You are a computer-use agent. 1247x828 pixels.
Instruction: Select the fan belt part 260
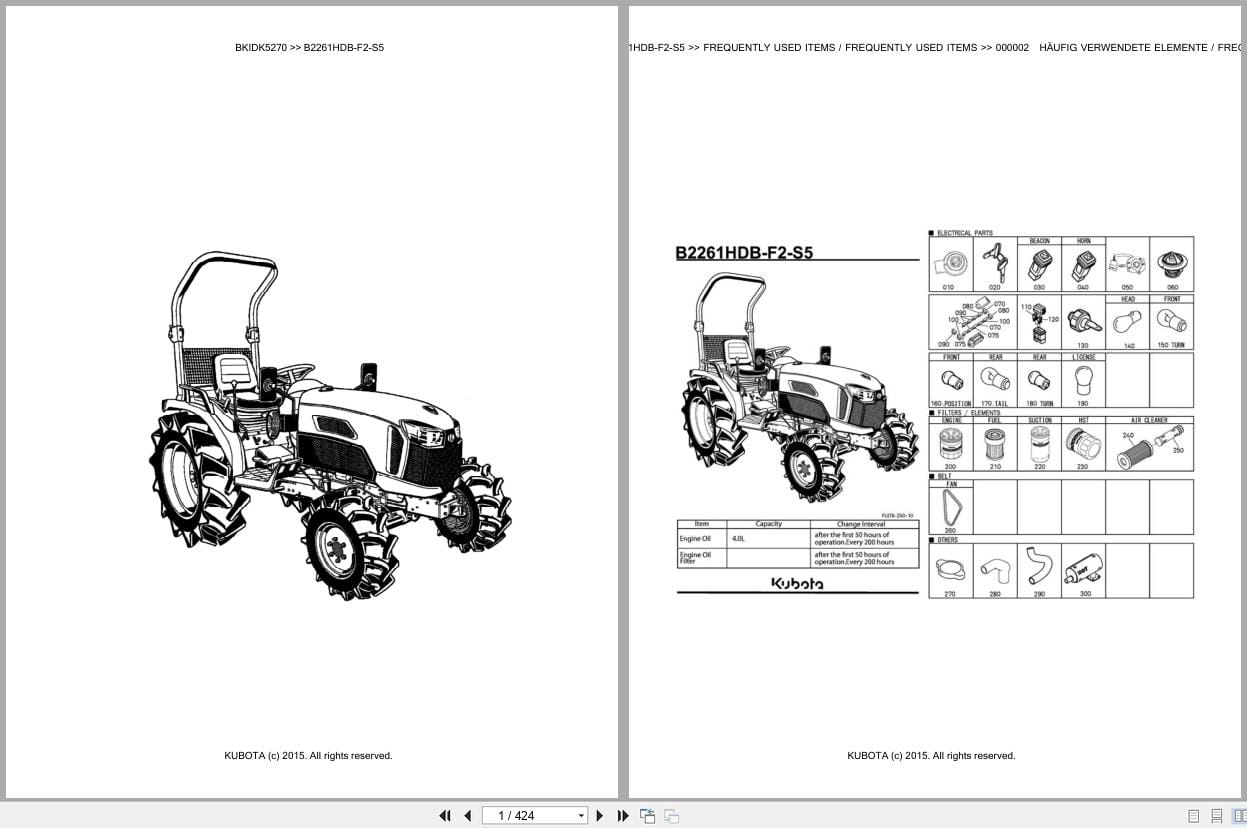coord(950,511)
